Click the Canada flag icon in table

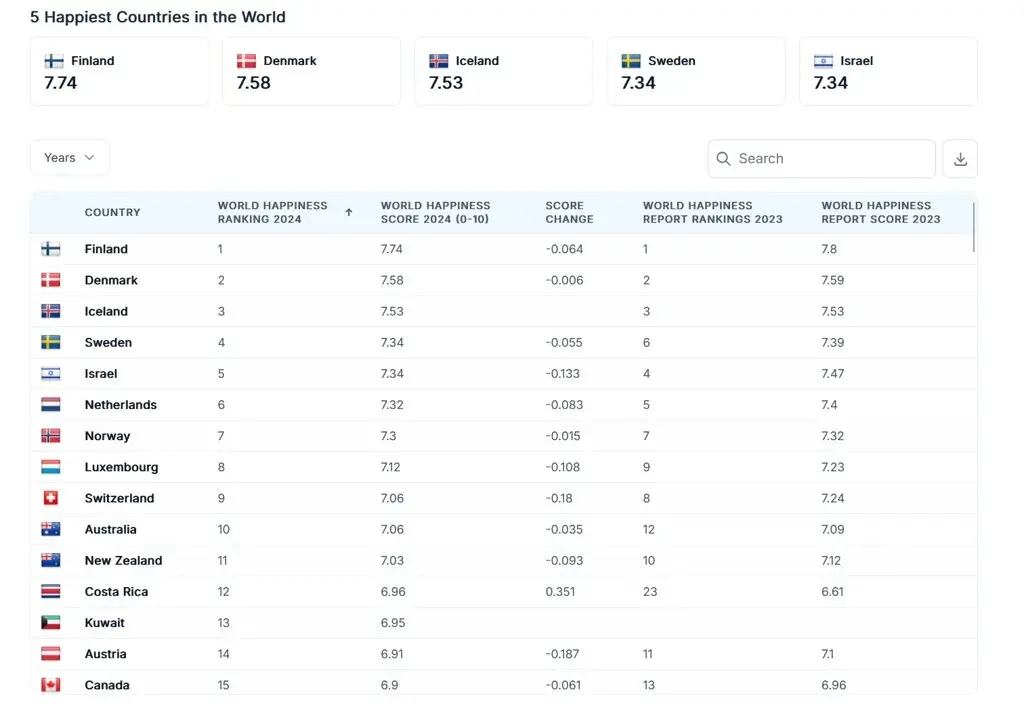[x=51, y=685]
